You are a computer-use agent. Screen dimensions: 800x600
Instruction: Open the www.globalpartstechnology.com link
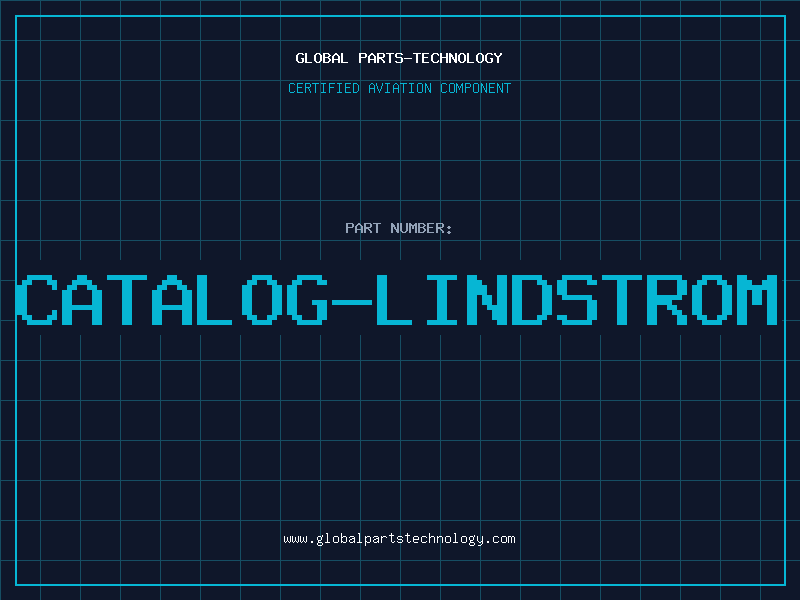[x=399, y=539]
